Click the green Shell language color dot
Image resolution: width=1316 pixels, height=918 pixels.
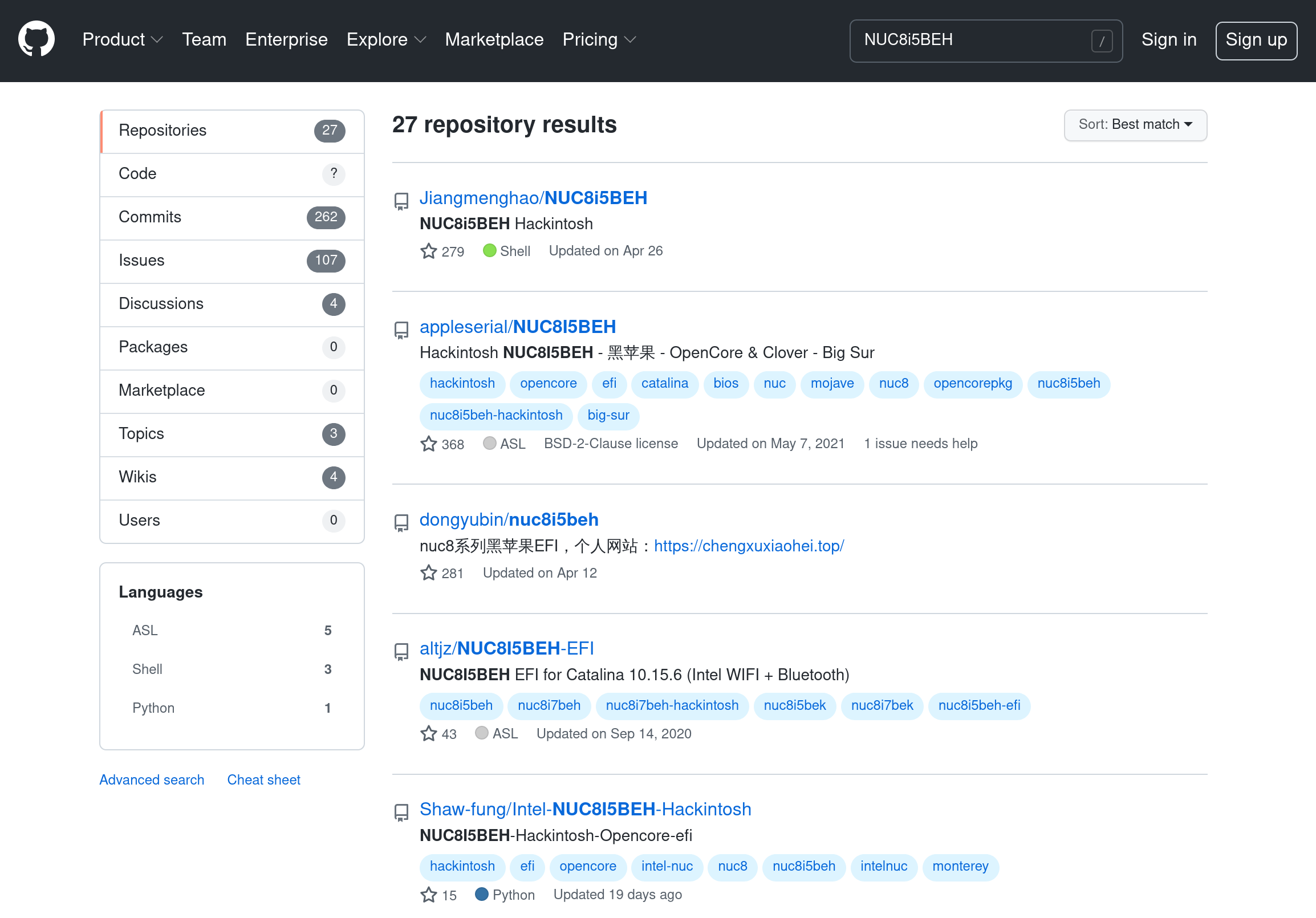[489, 250]
